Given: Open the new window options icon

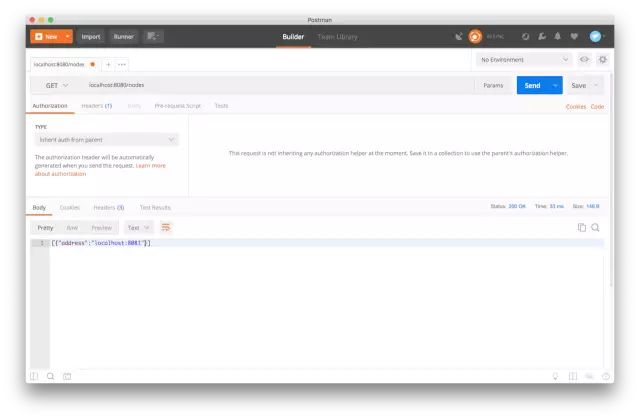Looking at the screenshot, I should 153,37.
